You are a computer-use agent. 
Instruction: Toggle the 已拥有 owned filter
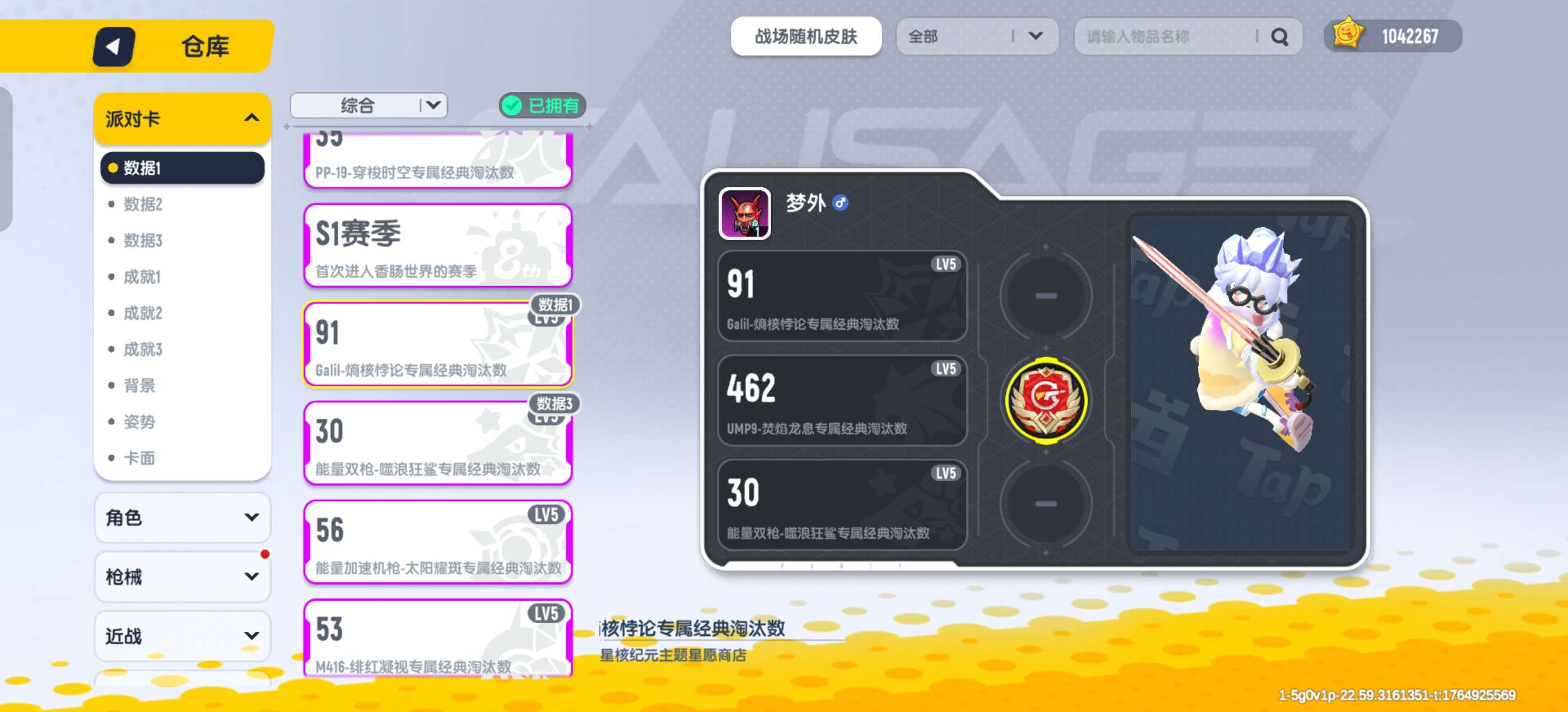pos(542,106)
